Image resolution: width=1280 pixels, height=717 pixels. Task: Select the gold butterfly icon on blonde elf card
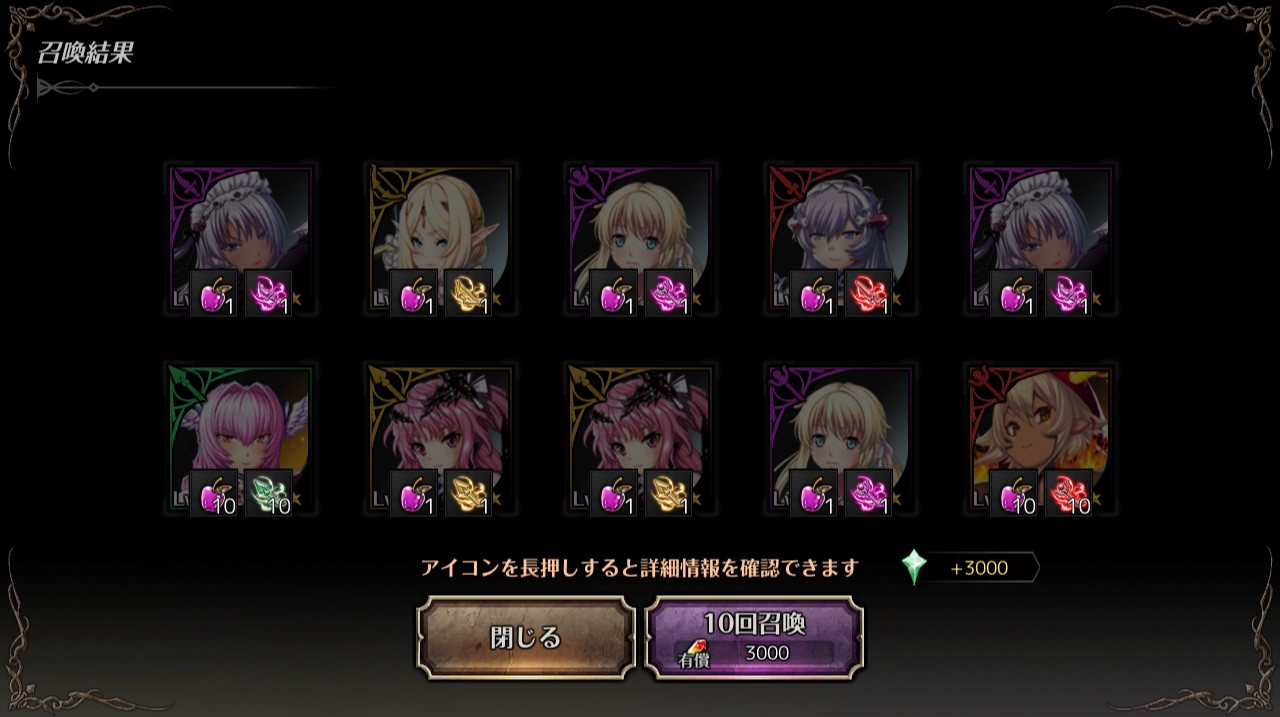click(x=468, y=293)
